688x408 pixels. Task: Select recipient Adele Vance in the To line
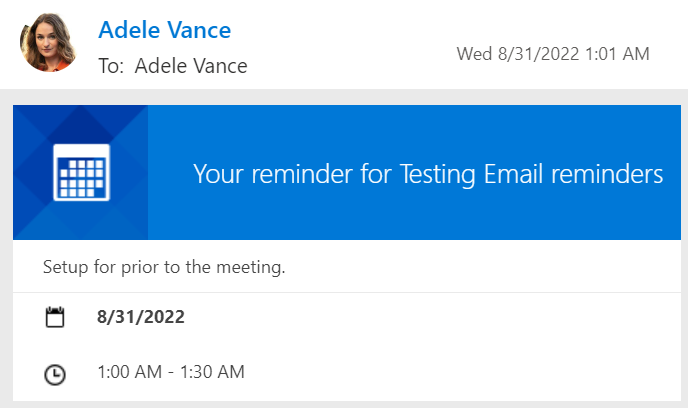(x=190, y=66)
